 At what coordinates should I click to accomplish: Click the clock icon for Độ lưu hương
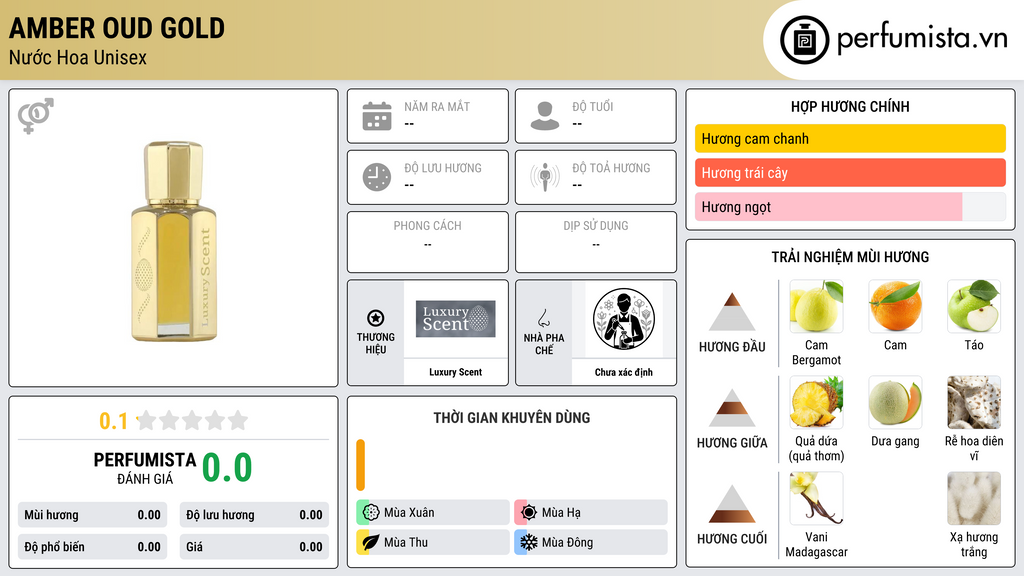pyautogui.click(x=377, y=177)
